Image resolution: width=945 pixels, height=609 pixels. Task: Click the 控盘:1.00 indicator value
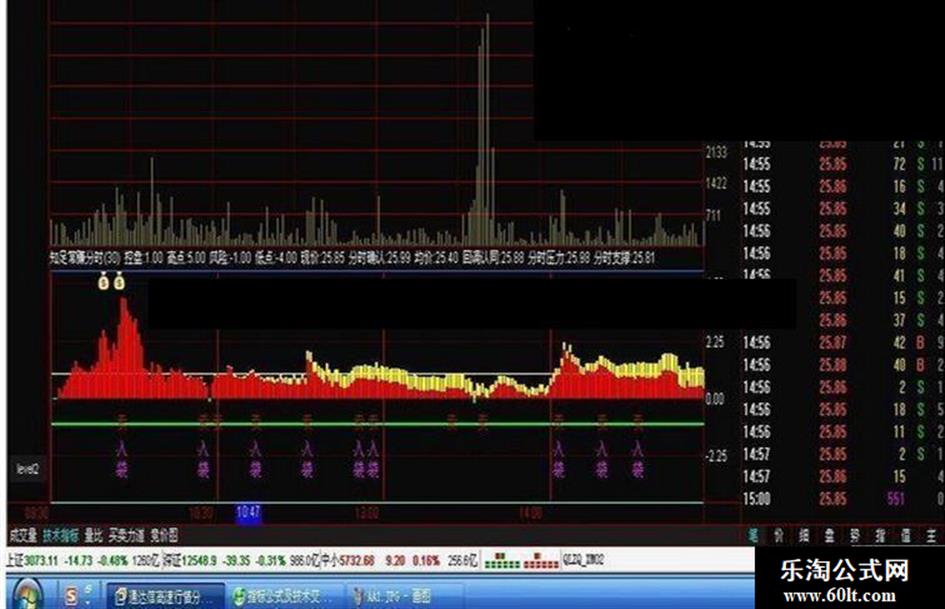(143, 258)
